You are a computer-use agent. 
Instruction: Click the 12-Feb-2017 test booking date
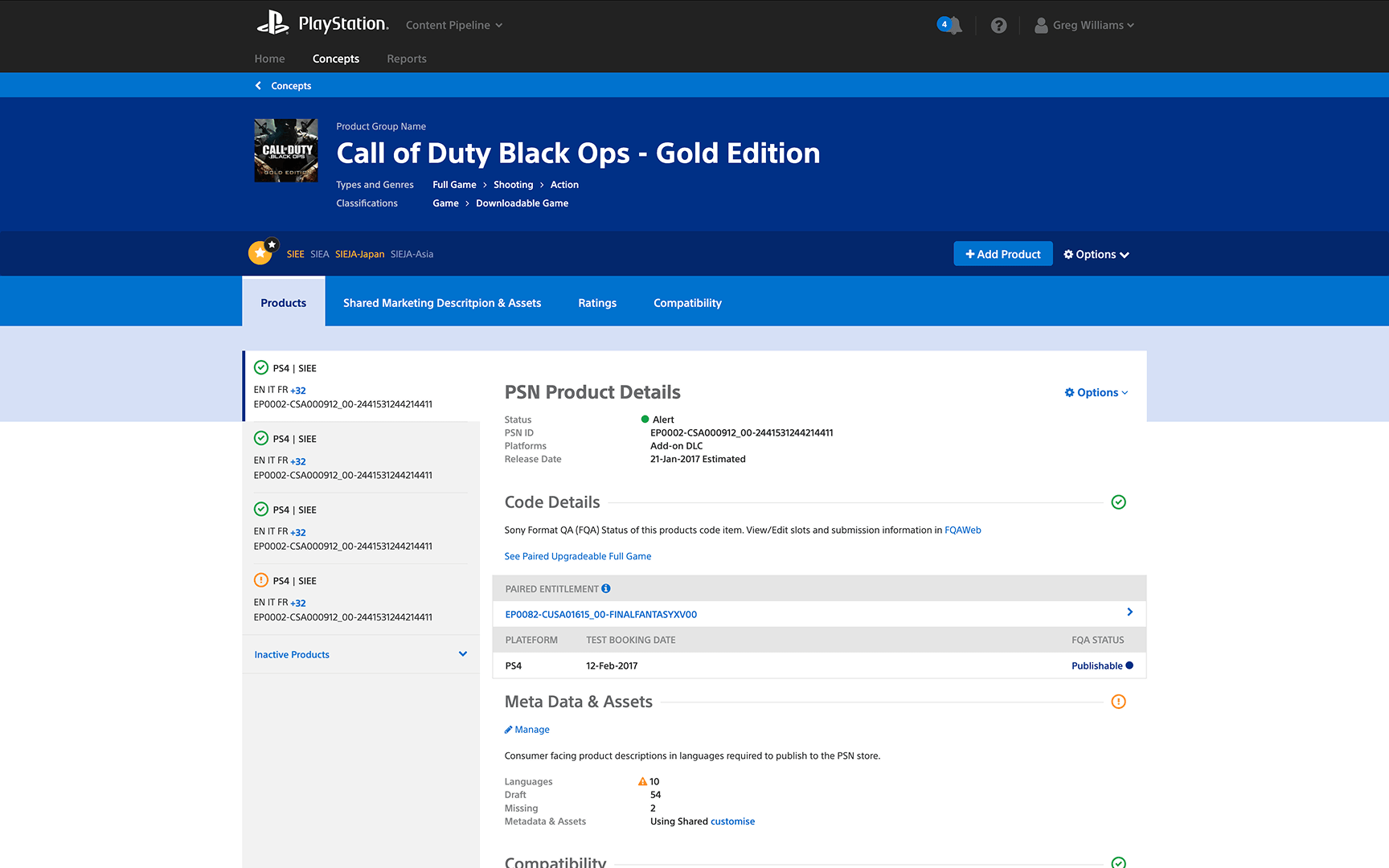612,665
